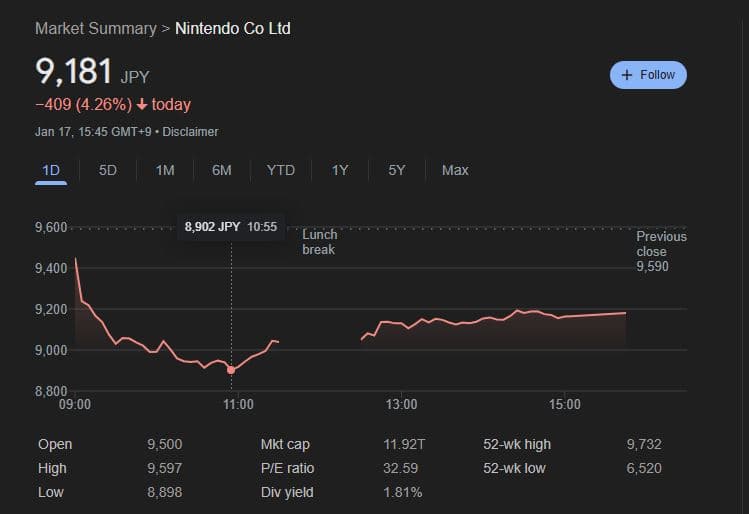The height and width of the screenshot is (514, 749).
Task: Click the 52-wk high value 9,732
Action: 644,444
